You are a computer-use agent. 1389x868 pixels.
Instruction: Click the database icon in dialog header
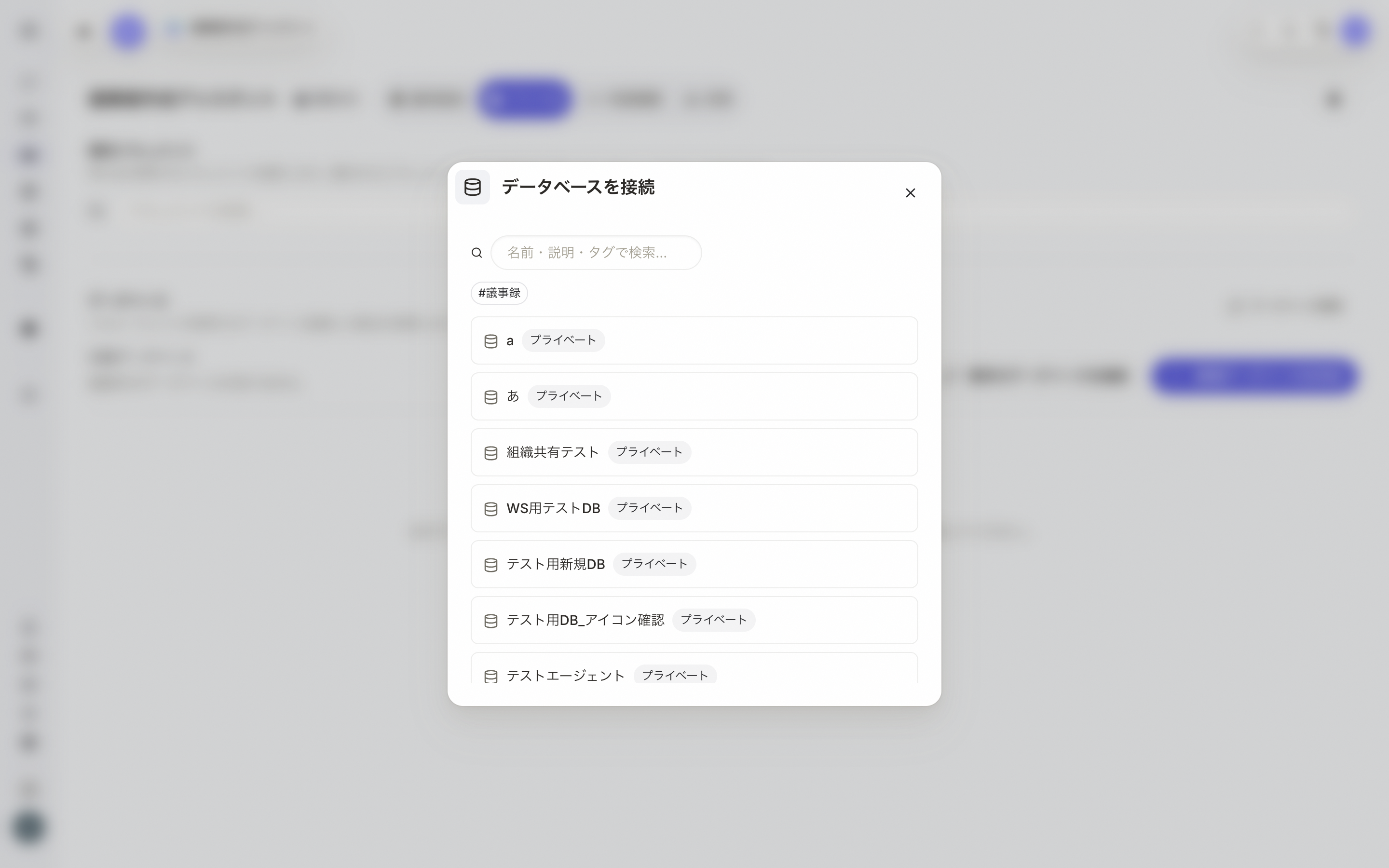tap(472, 187)
